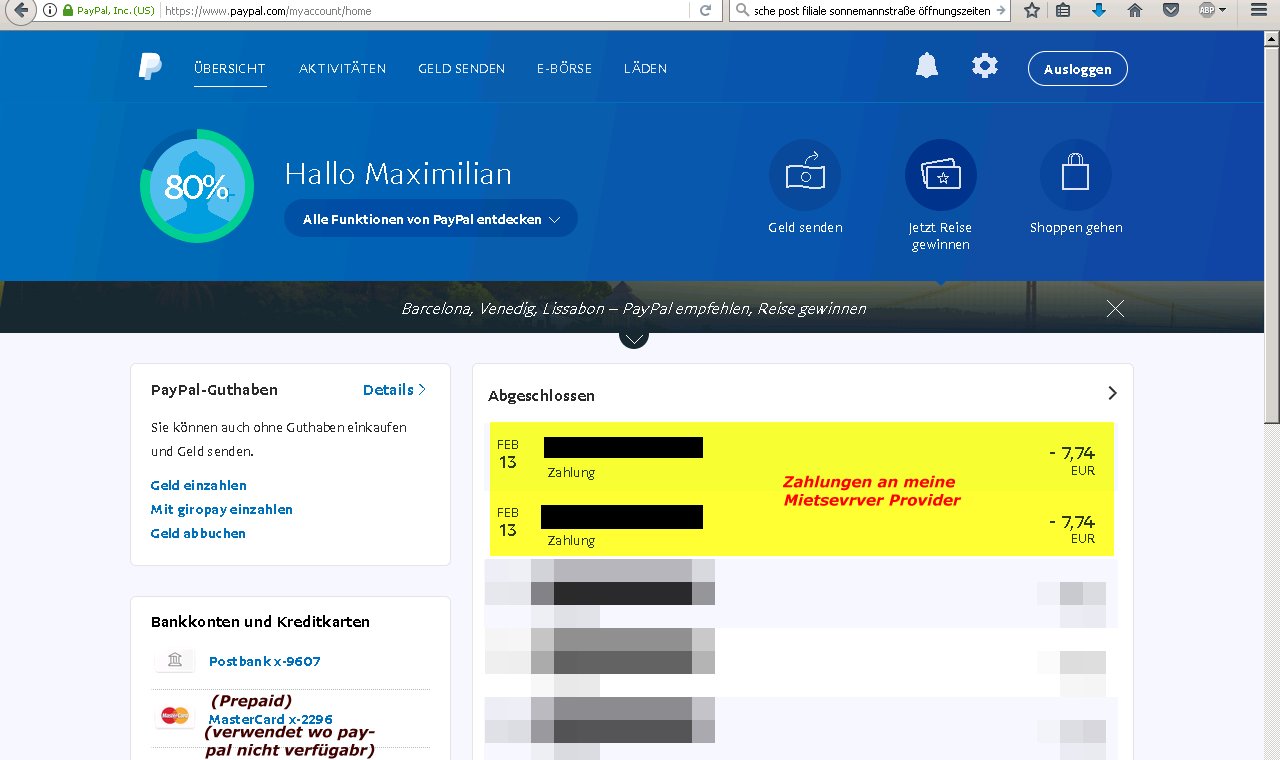The width and height of the screenshot is (1280, 760).
Task: Open the Abgeschlossen arrow
Action: point(1112,393)
